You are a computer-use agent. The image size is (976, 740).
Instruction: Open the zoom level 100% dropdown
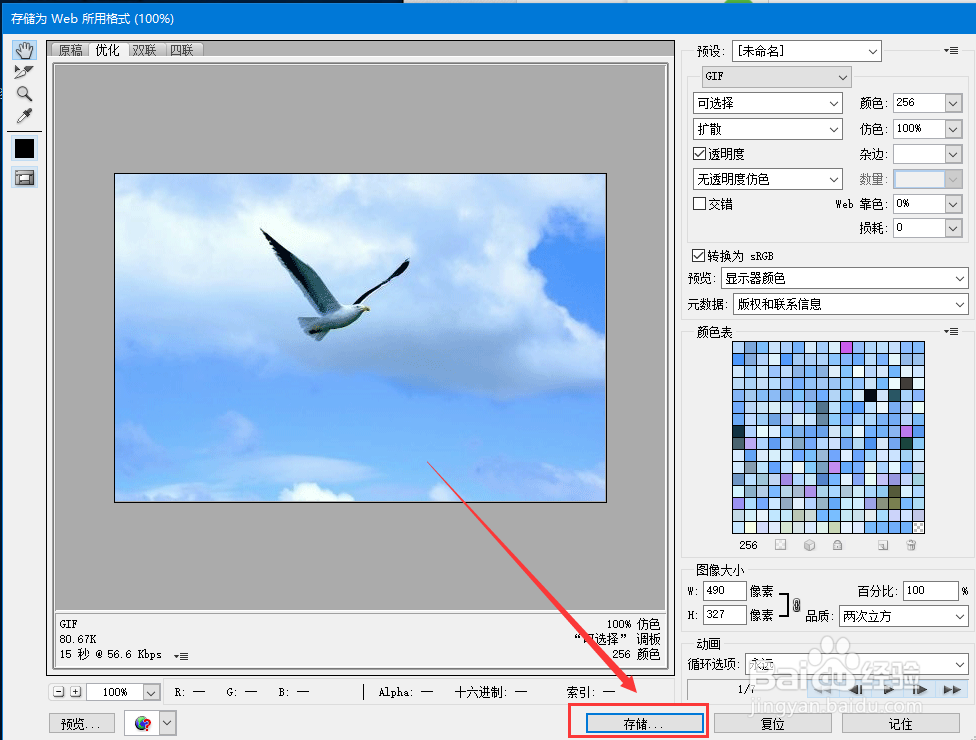pyautogui.click(x=151, y=692)
